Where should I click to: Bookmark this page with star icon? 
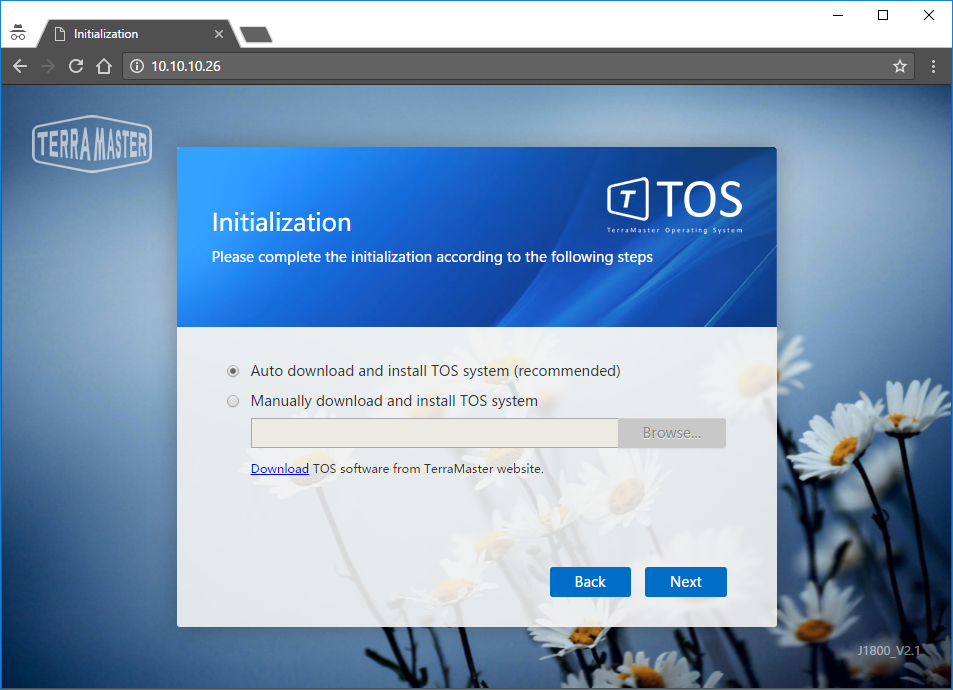900,66
